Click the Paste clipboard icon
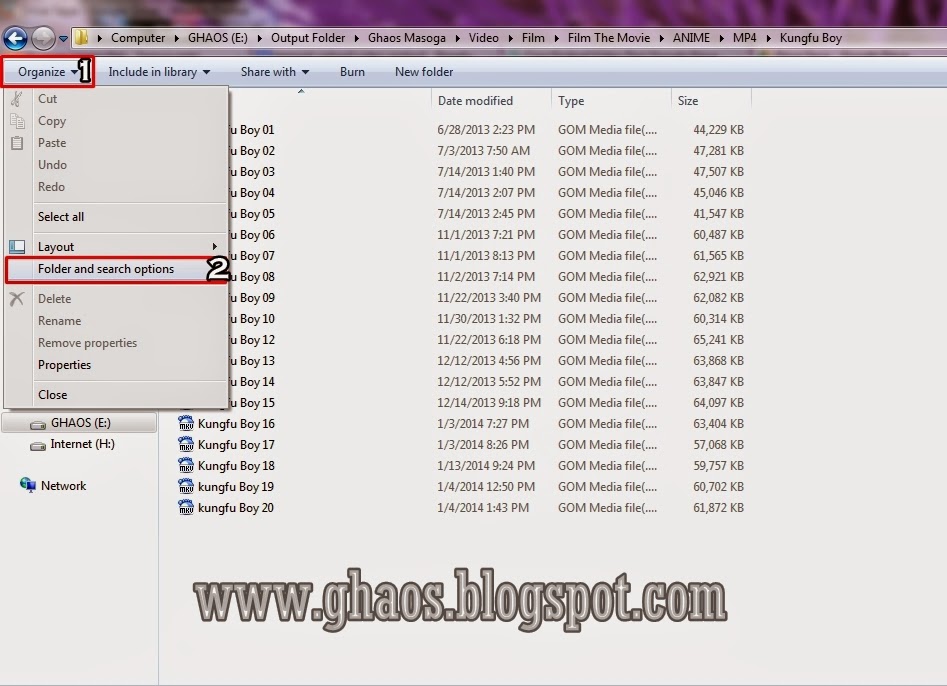 tap(15, 142)
